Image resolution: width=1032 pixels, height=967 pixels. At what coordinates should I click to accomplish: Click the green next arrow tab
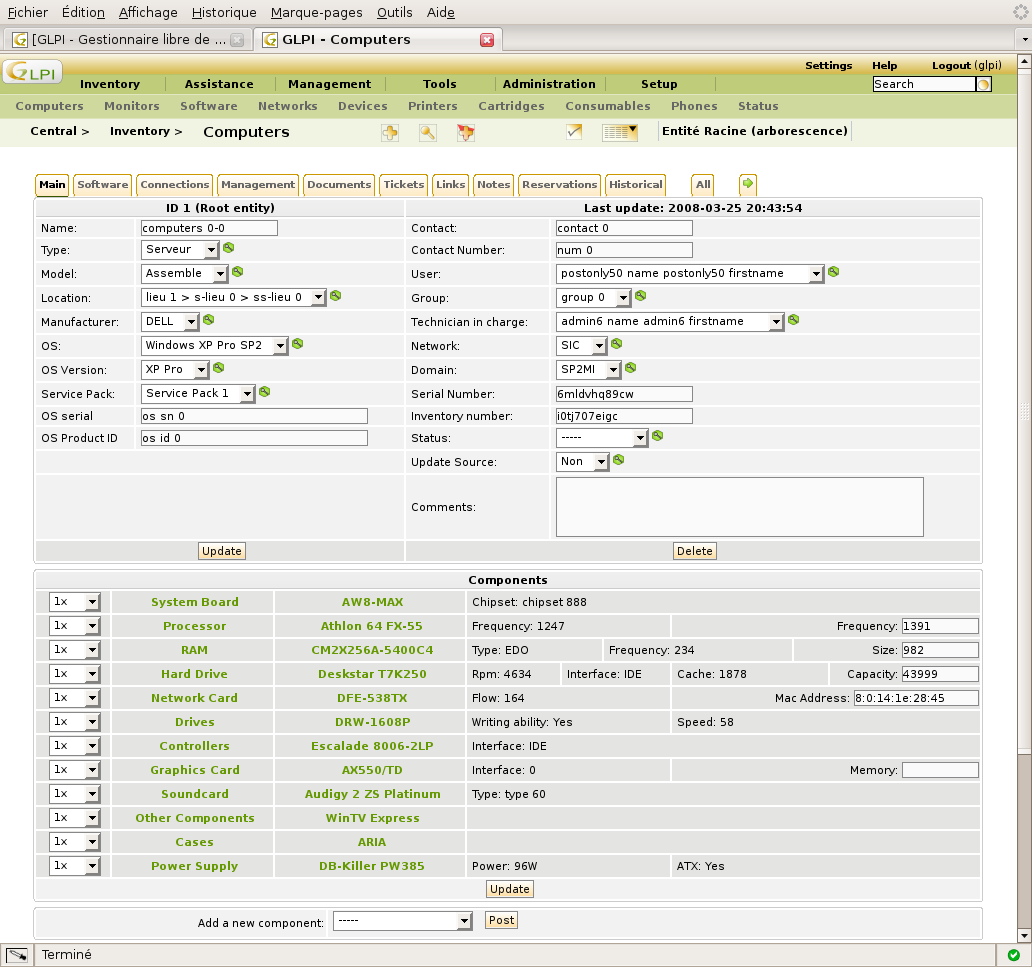click(748, 184)
